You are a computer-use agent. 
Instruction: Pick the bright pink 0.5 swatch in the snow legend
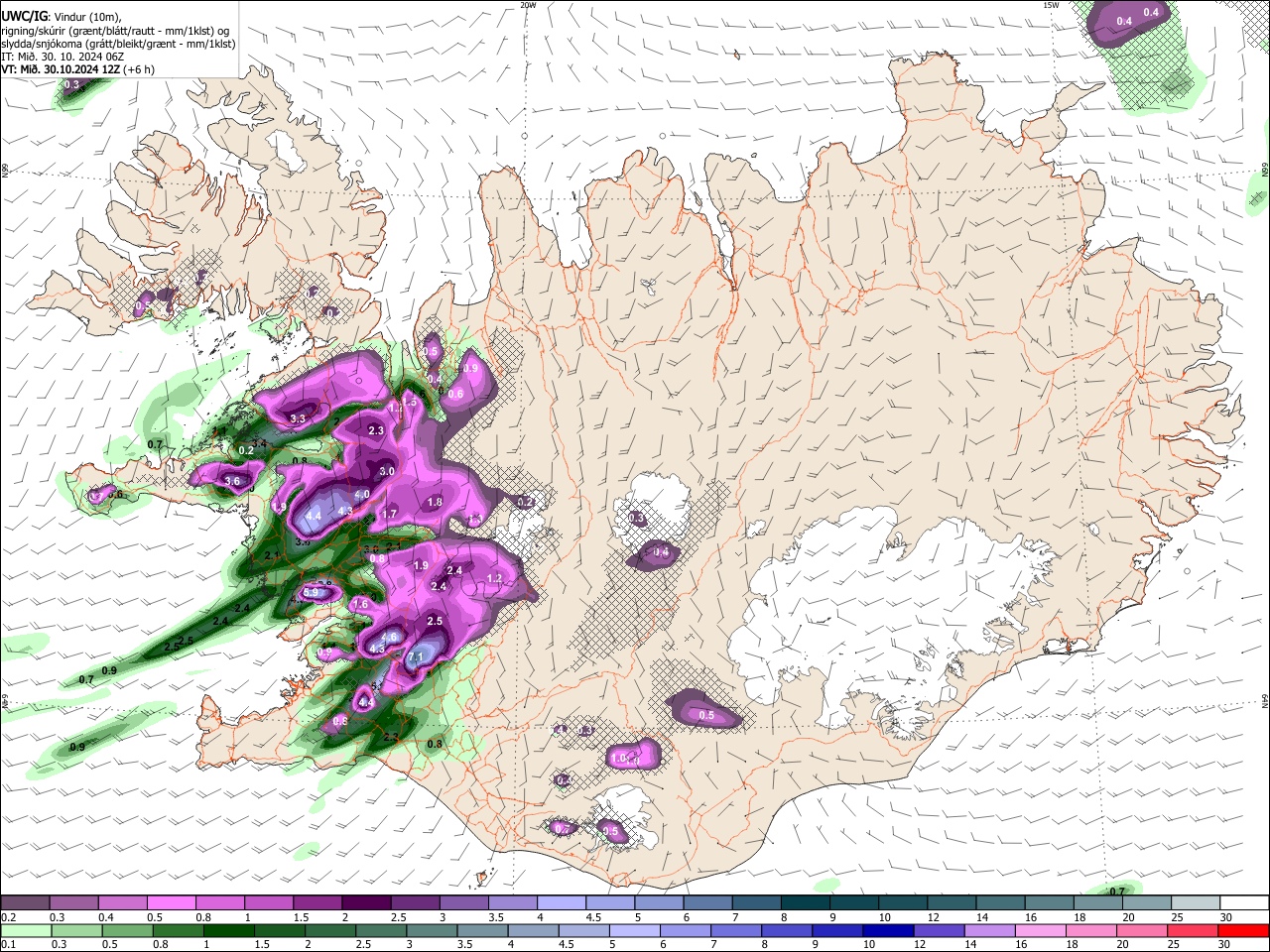click(x=171, y=902)
